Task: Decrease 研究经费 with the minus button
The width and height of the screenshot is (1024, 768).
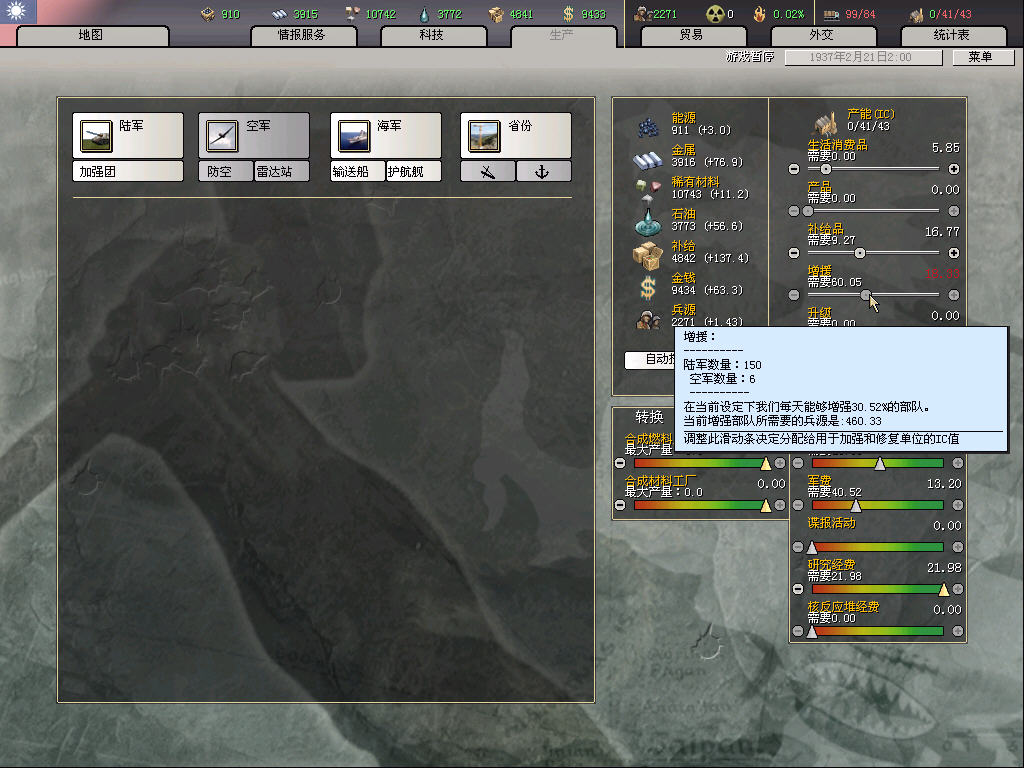Action: [797, 590]
